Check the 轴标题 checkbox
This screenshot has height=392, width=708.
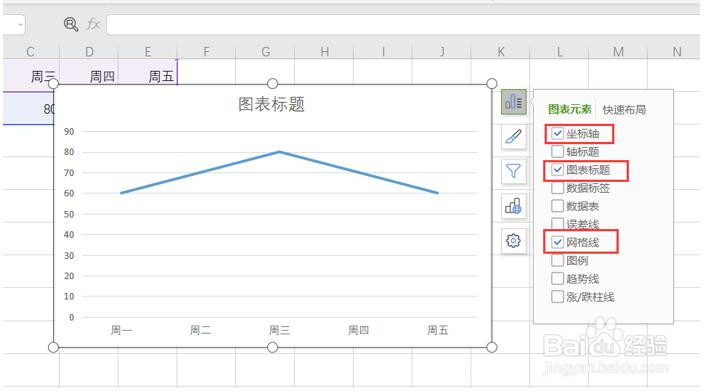tap(558, 152)
